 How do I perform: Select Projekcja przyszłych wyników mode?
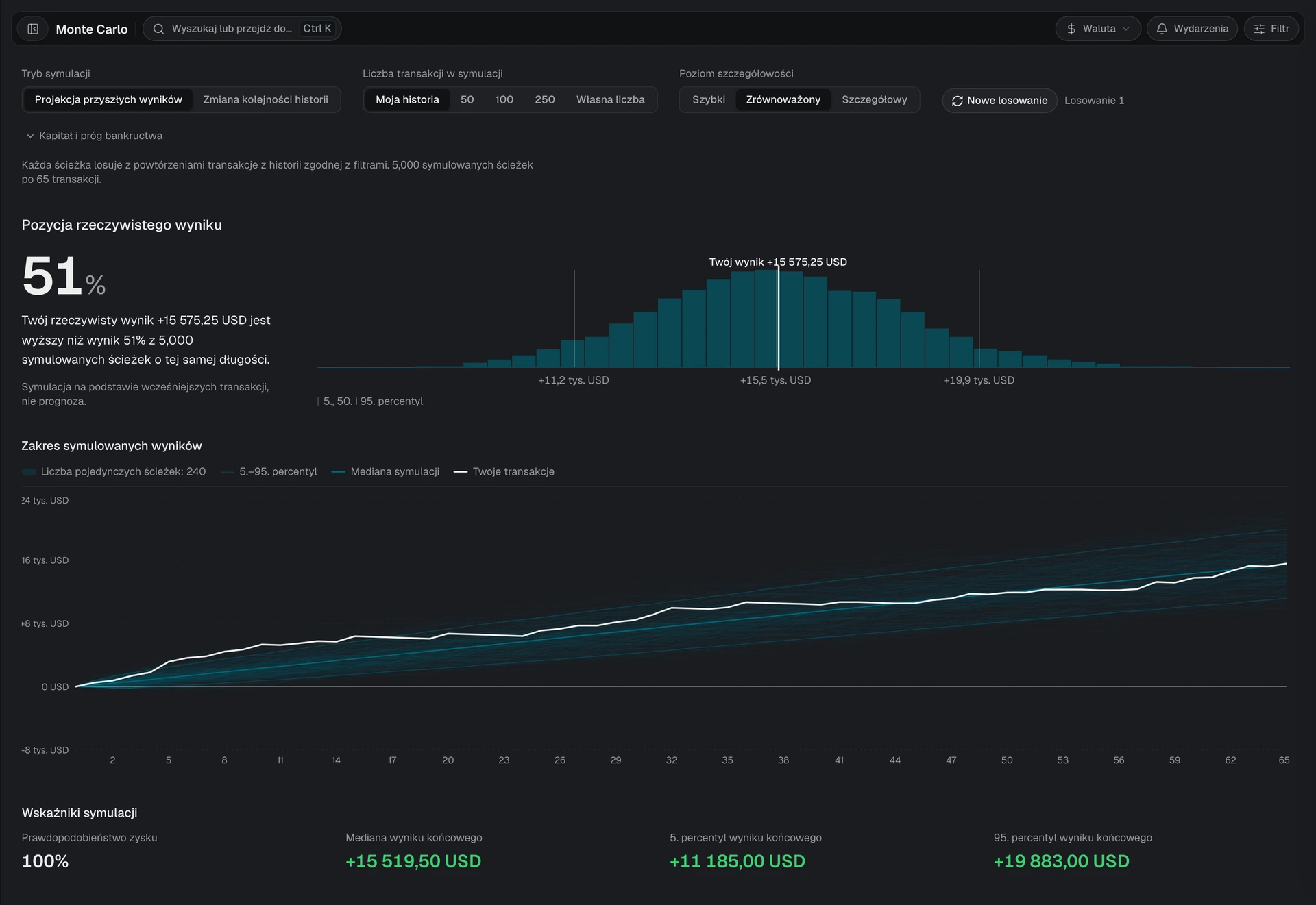pos(108,99)
